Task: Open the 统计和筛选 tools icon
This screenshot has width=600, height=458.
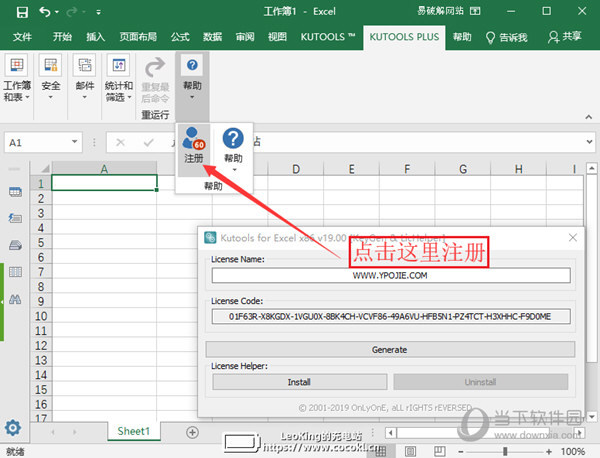Action: click(119, 79)
